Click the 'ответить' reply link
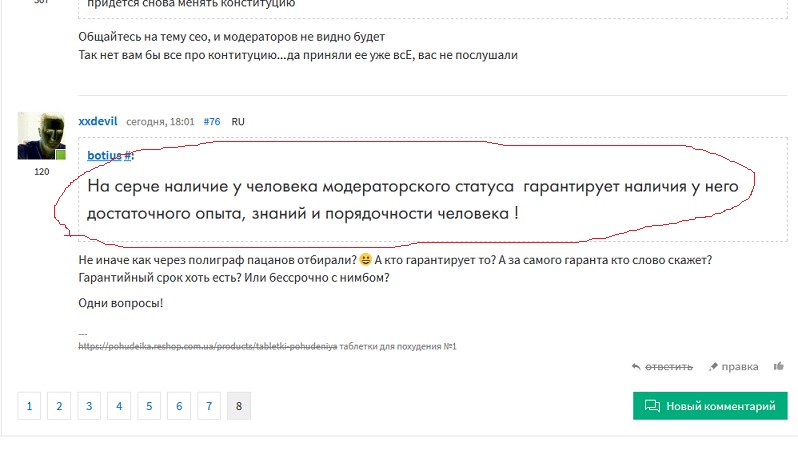Image resolution: width=798 pixels, height=450 pixels. pos(669,367)
